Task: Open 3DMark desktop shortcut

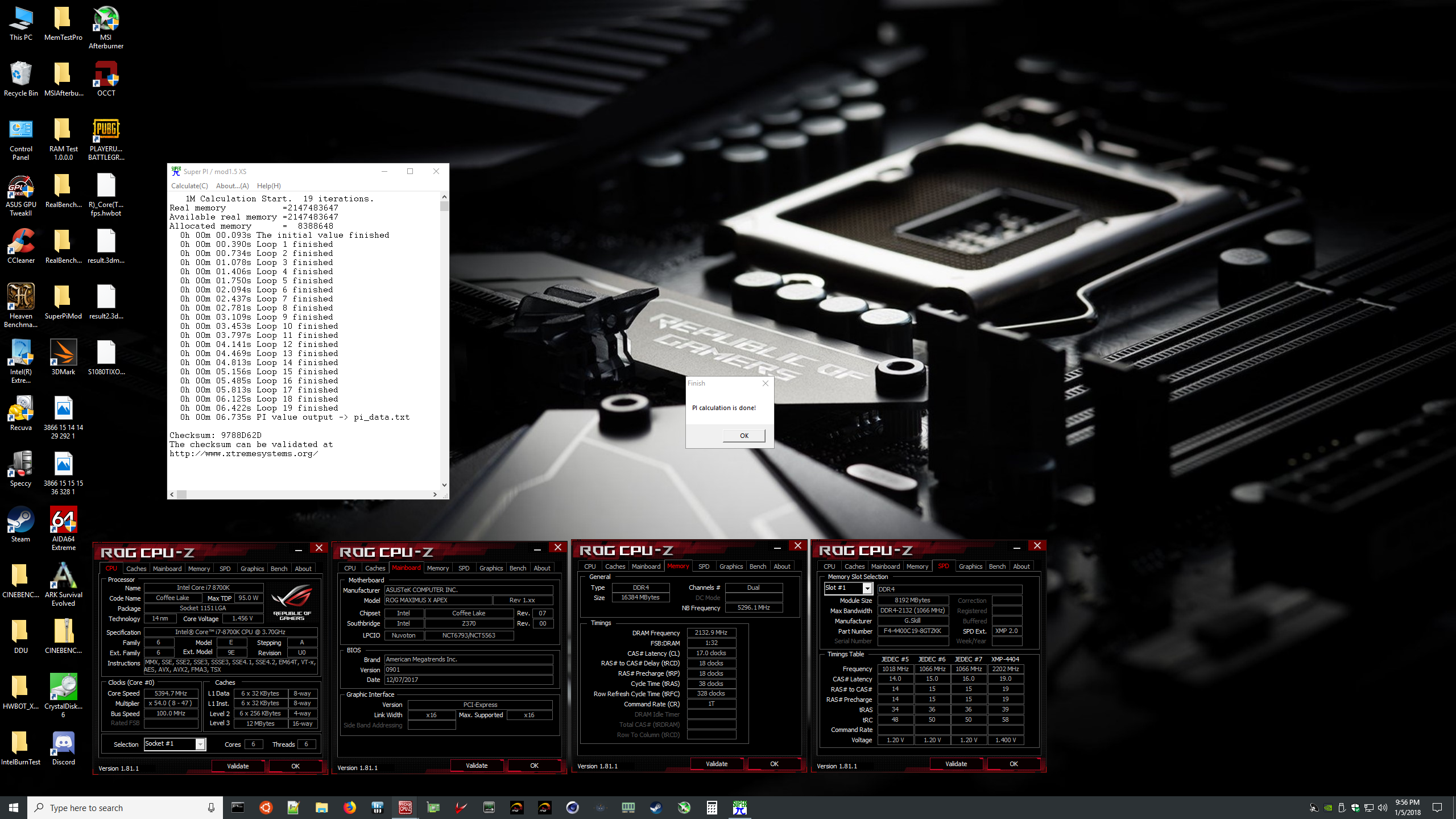Action: [x=63, y=358]
